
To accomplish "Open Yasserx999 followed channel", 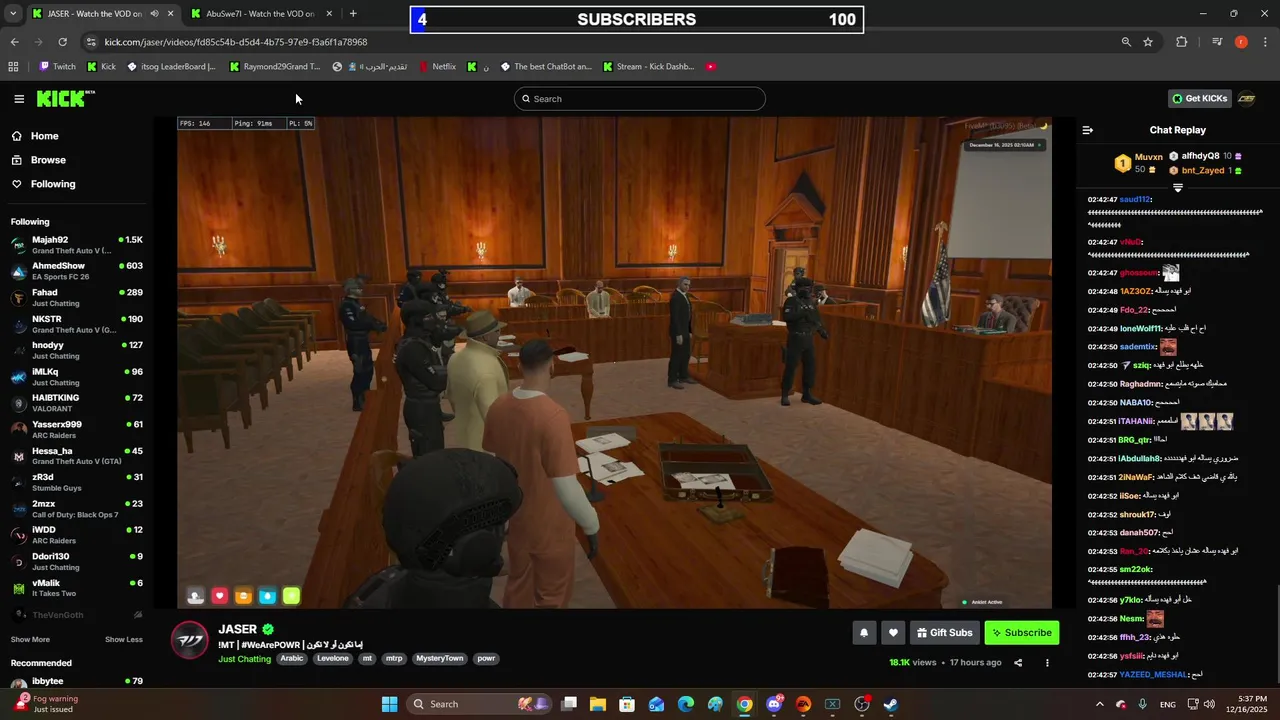I will (77, 429).
